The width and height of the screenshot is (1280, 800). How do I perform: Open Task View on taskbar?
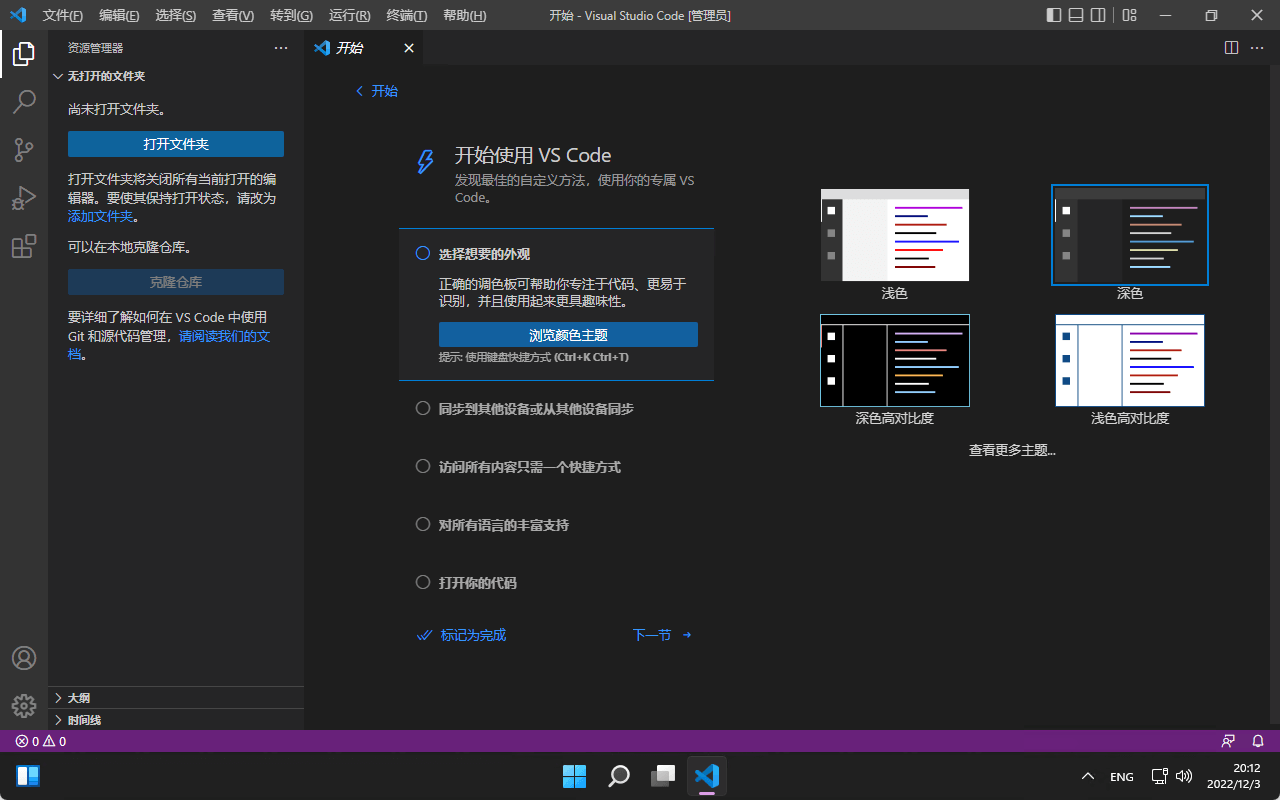[663, 776]
